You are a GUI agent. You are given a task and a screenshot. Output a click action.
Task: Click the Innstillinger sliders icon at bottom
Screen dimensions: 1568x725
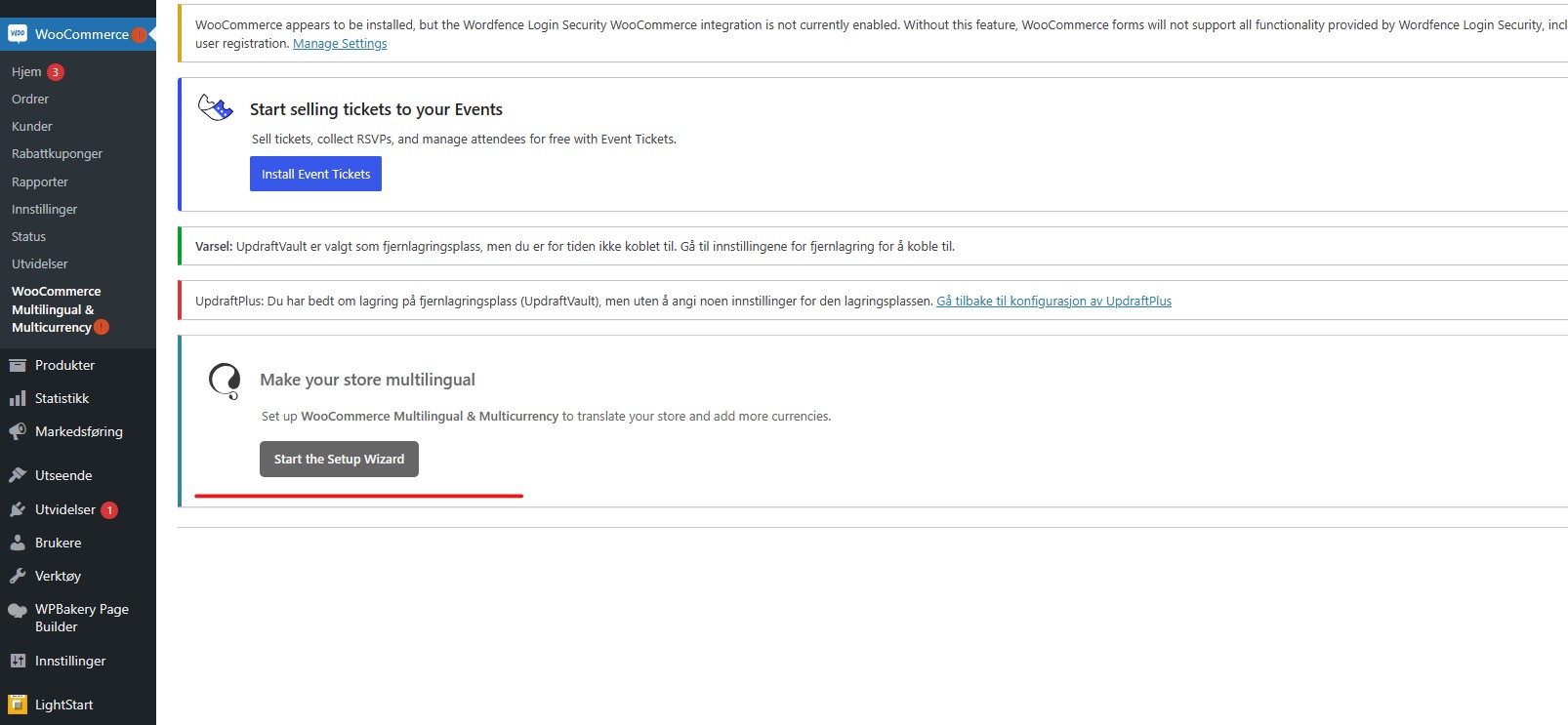(18, 661)
